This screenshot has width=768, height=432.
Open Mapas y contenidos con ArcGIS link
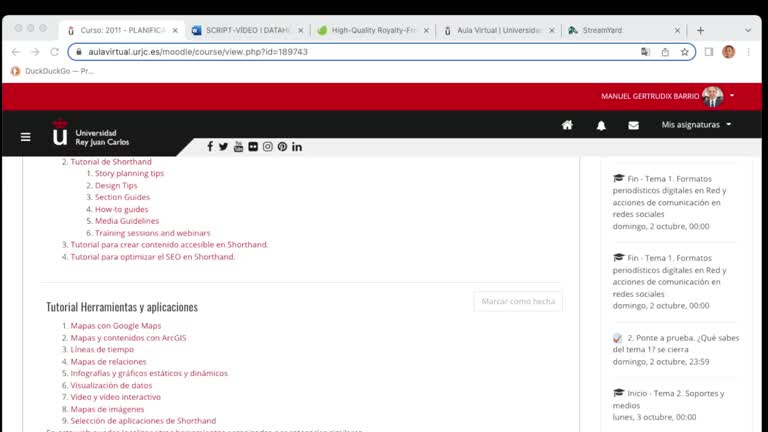[x=128, y=338]
